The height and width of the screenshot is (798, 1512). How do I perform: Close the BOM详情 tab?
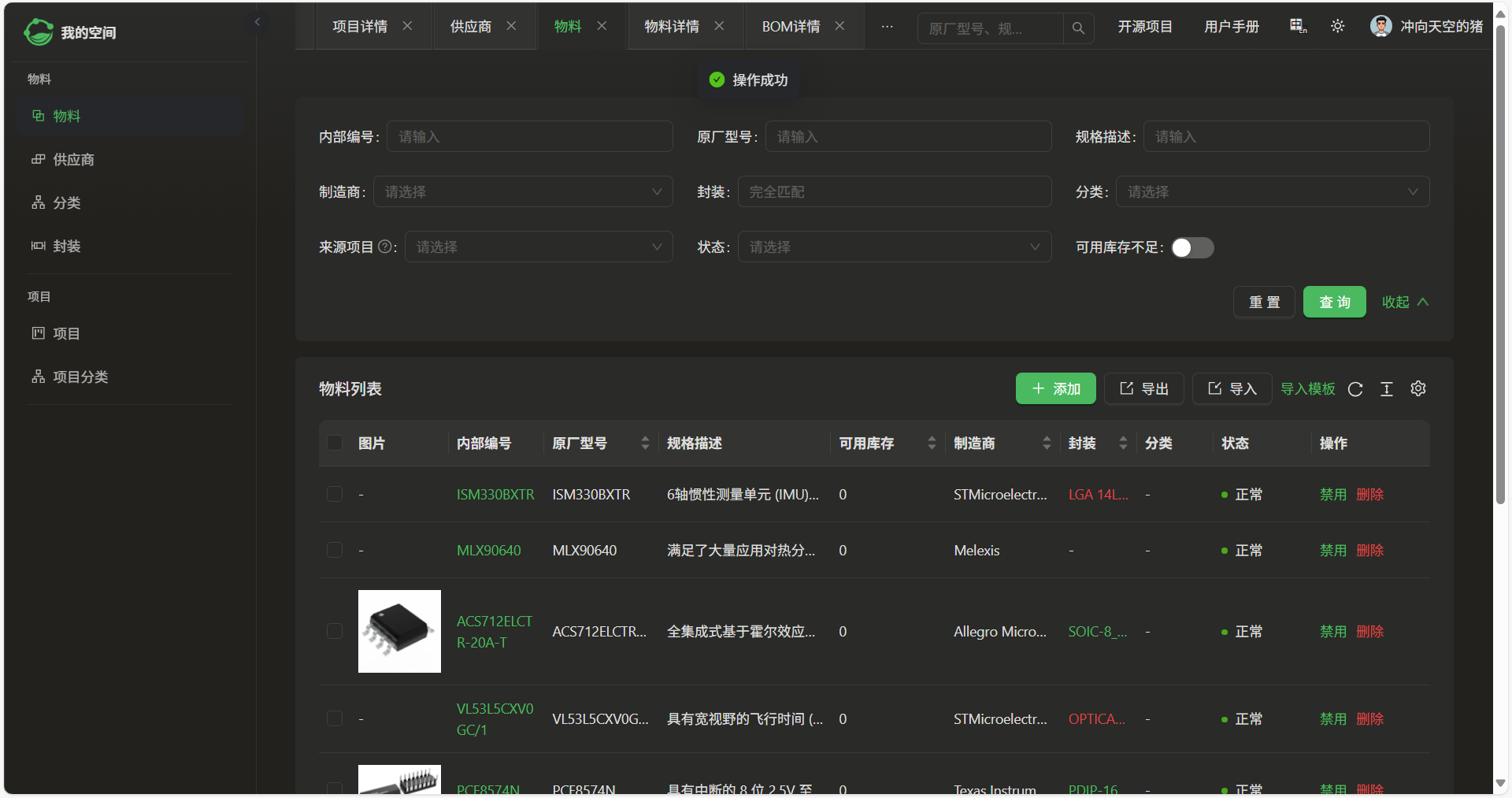point(840,26)
